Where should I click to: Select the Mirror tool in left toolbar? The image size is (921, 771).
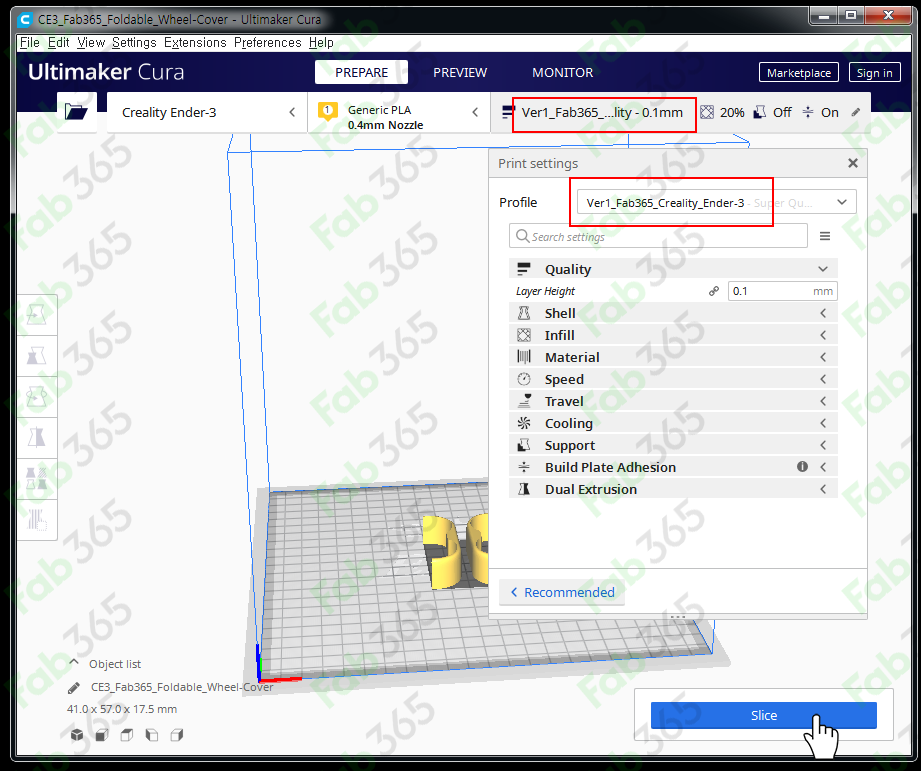click(36, 438)
